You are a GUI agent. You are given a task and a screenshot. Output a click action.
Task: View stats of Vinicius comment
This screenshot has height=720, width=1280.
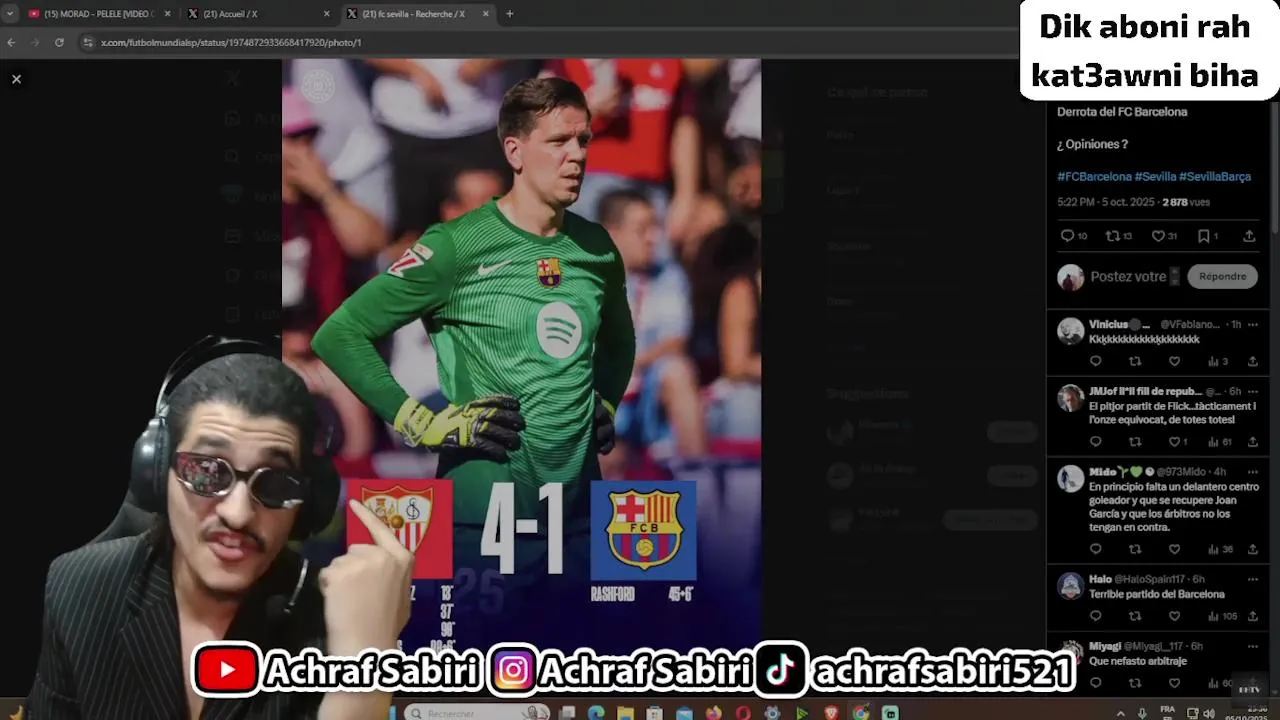(x=1217, y=361)
